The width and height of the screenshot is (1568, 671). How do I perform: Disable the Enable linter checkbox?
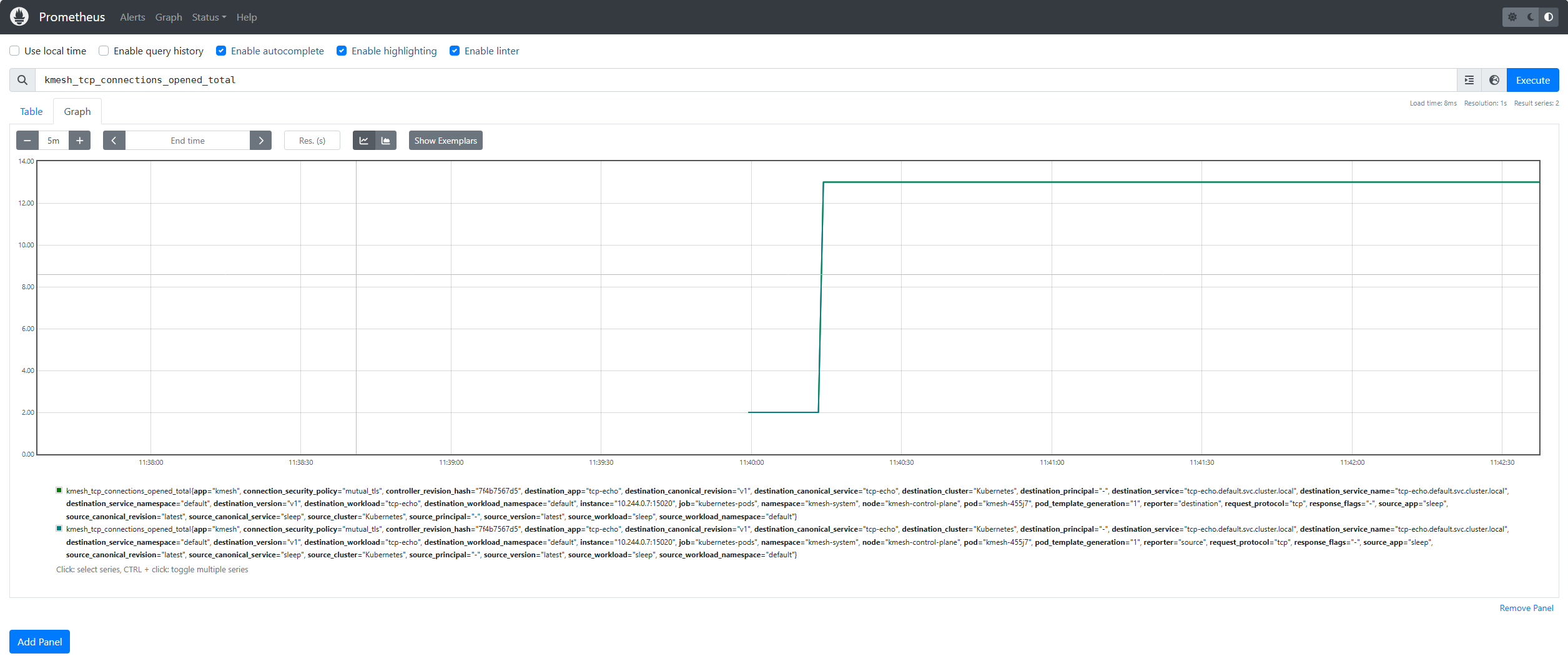[455, 51]
